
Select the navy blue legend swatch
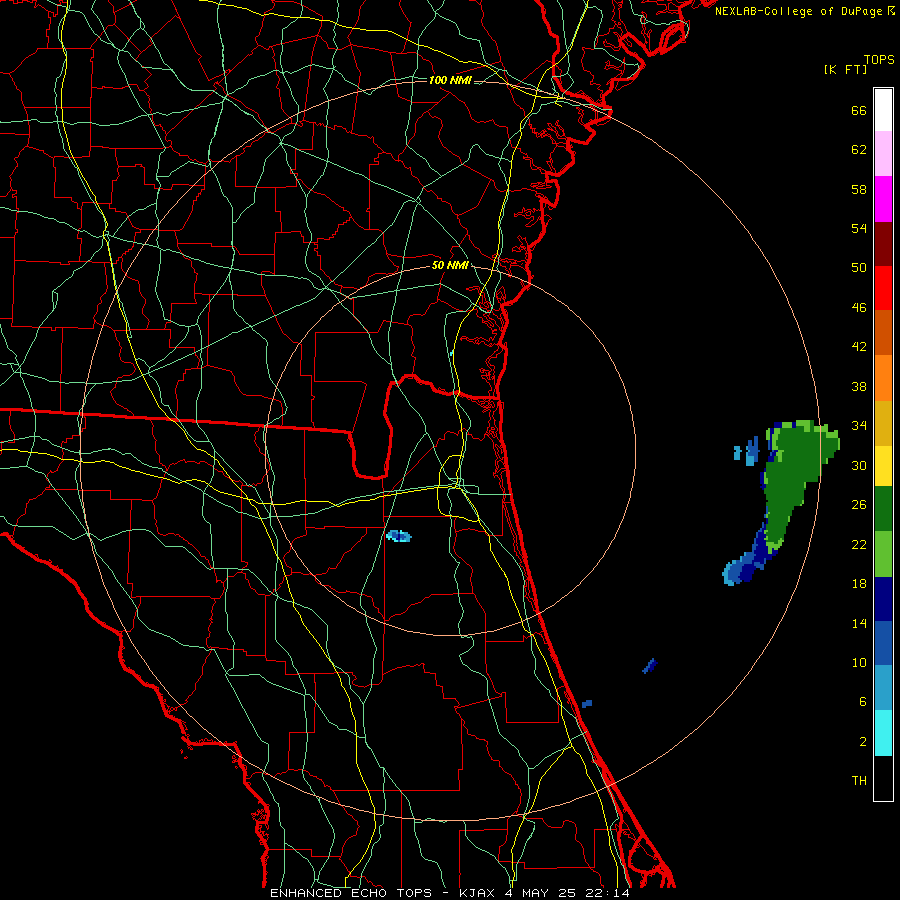[883, 599]
